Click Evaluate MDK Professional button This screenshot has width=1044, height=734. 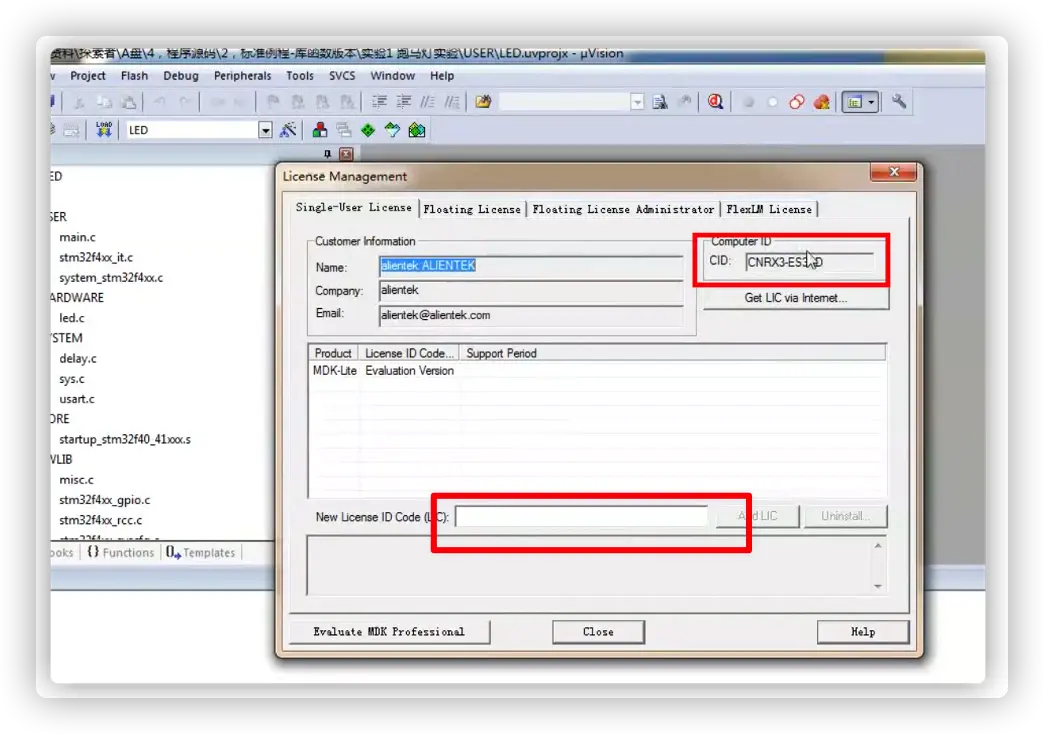[389, 631]
